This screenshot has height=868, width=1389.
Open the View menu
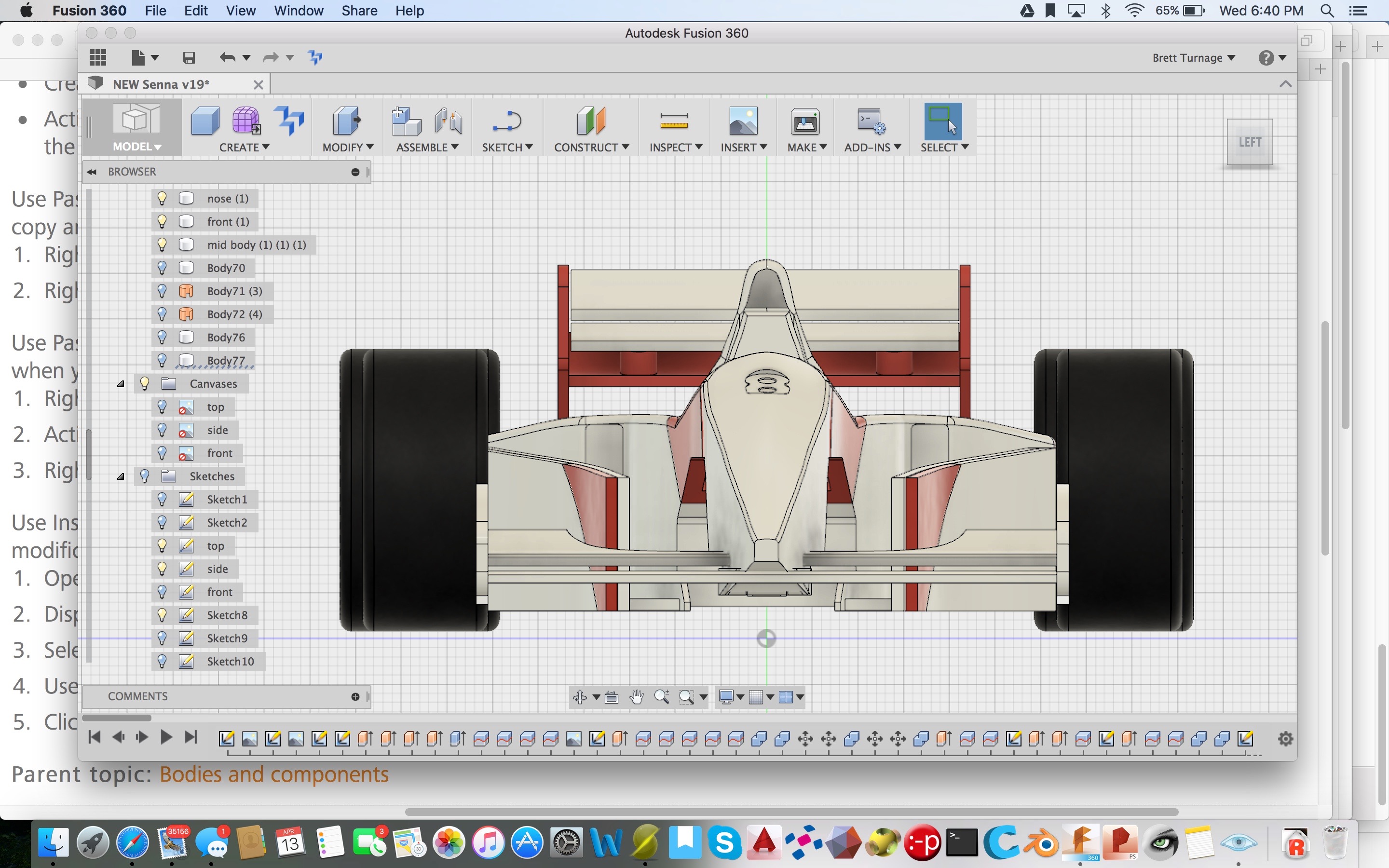click(x=241, y=10)
